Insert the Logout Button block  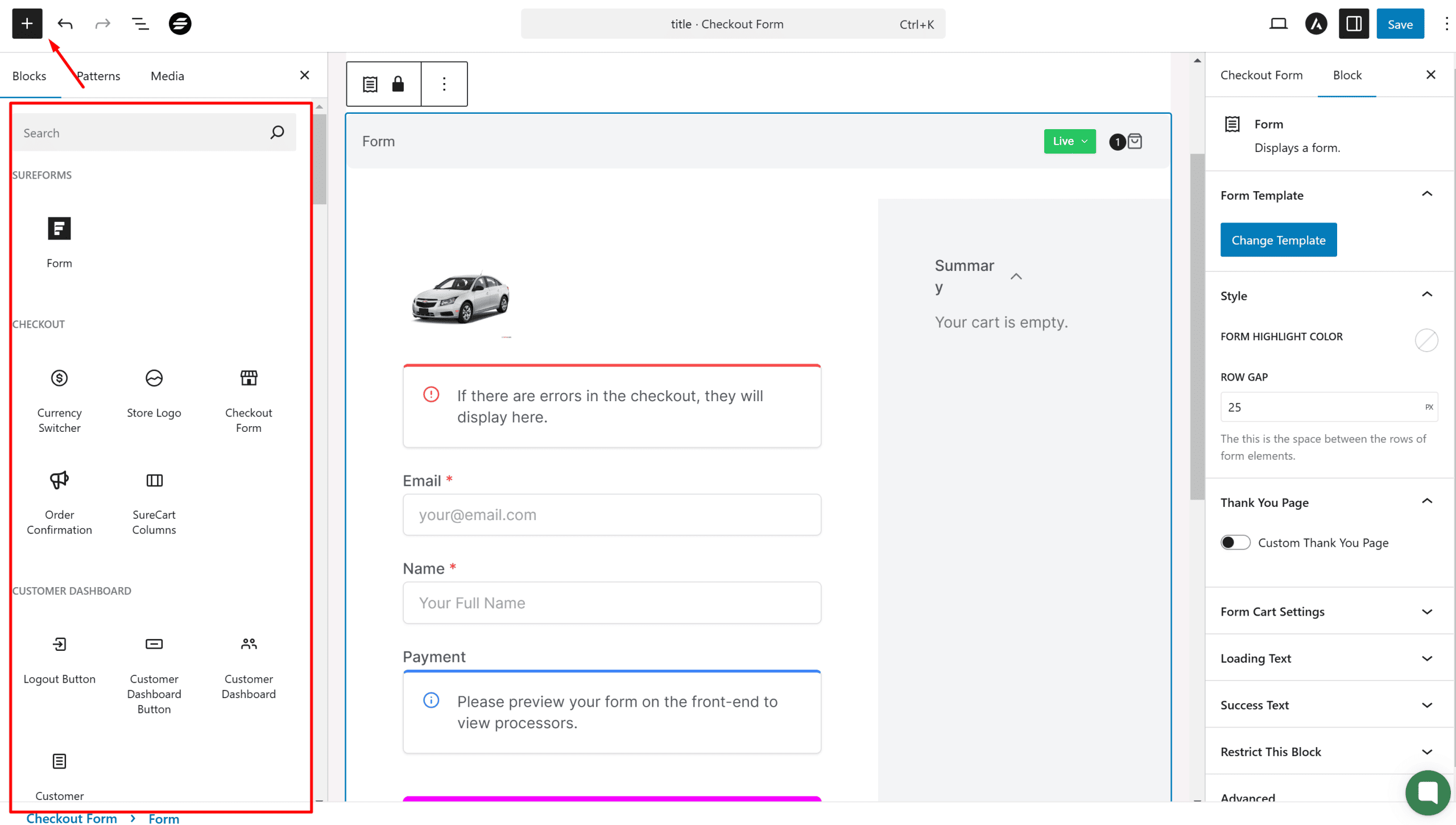tap(59, 659)
